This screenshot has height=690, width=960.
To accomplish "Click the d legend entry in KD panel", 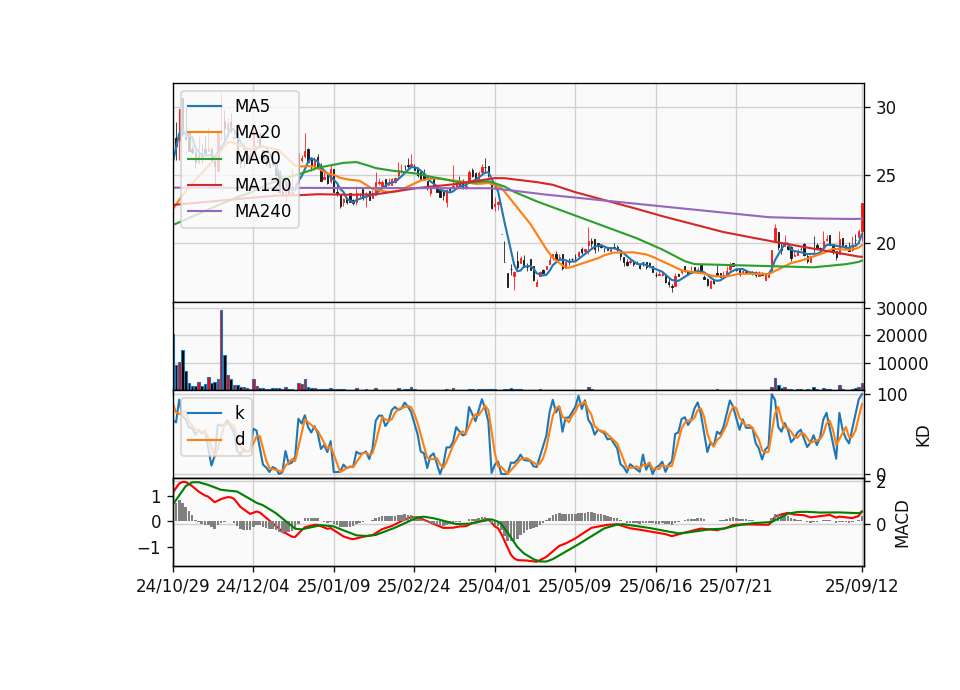I will coord(239,439).
